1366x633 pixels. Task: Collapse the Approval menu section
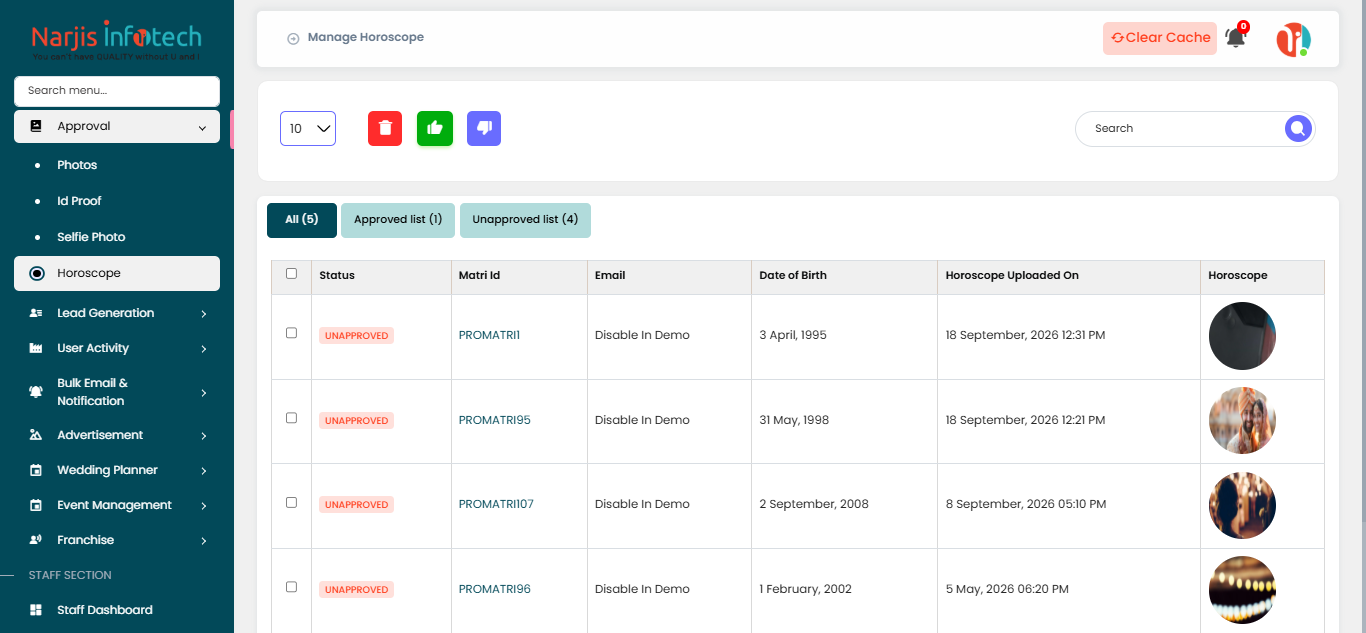pos(203,127)
